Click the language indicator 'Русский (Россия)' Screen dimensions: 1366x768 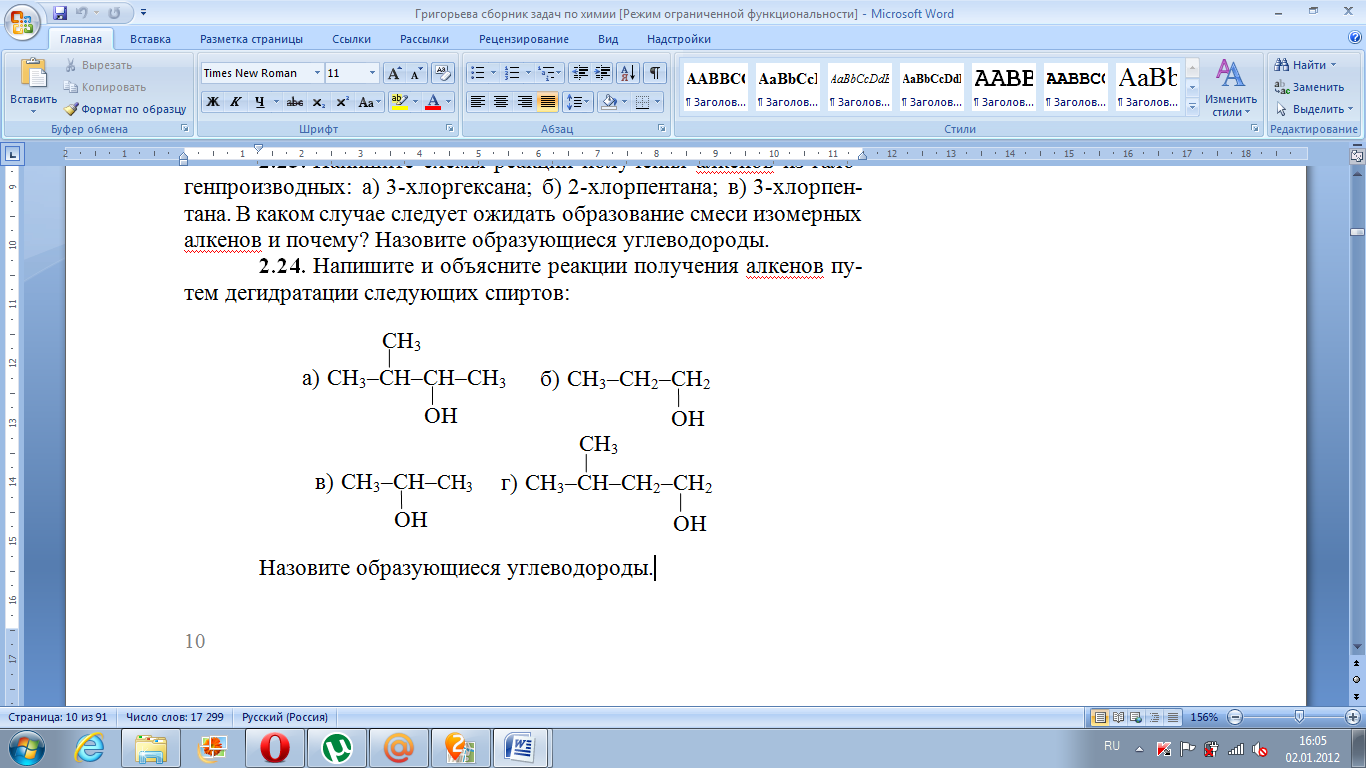click(285, 717)
